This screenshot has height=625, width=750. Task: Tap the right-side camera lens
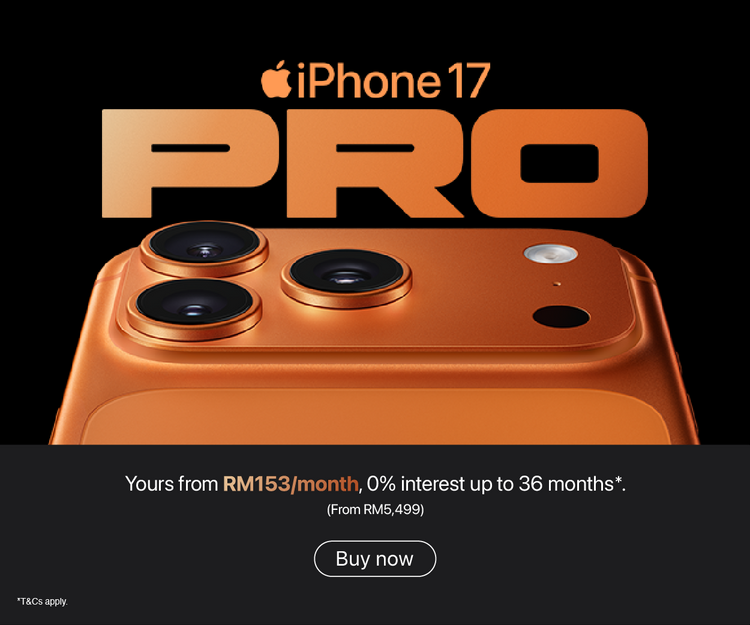click(346, 276)
